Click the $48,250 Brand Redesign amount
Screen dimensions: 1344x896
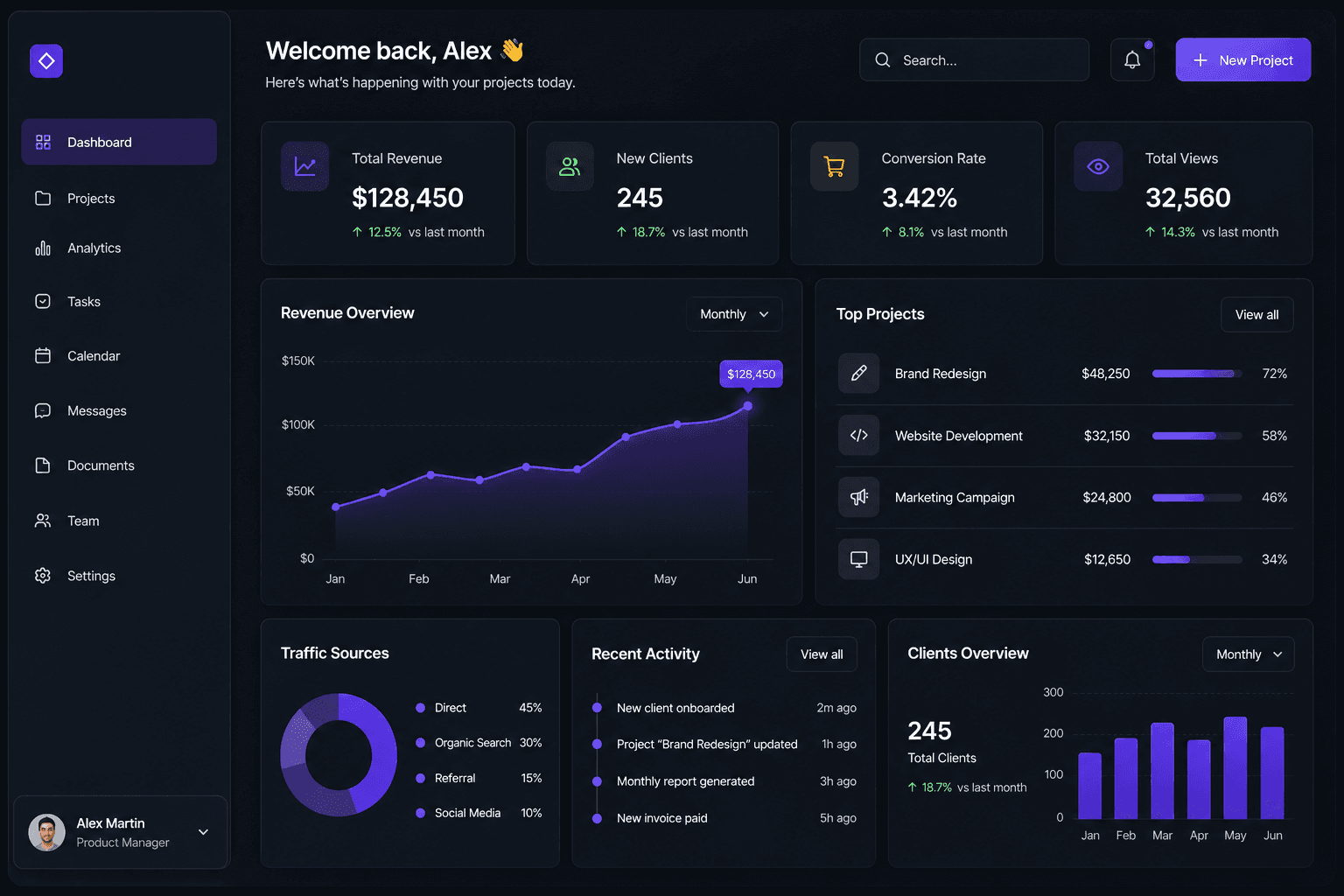pyautogui.click(x=1106, y=374)
